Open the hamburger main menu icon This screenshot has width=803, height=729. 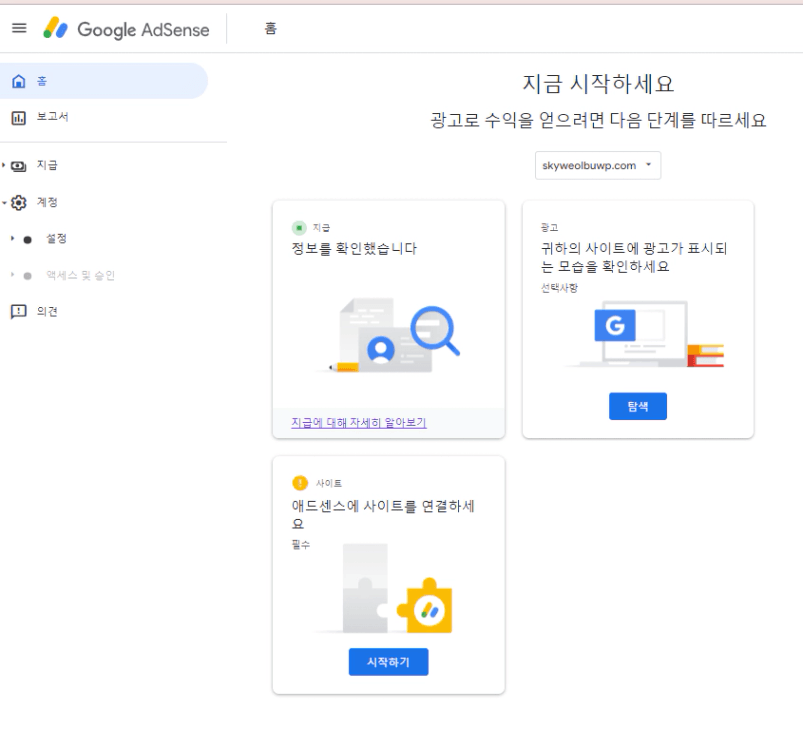19,29
